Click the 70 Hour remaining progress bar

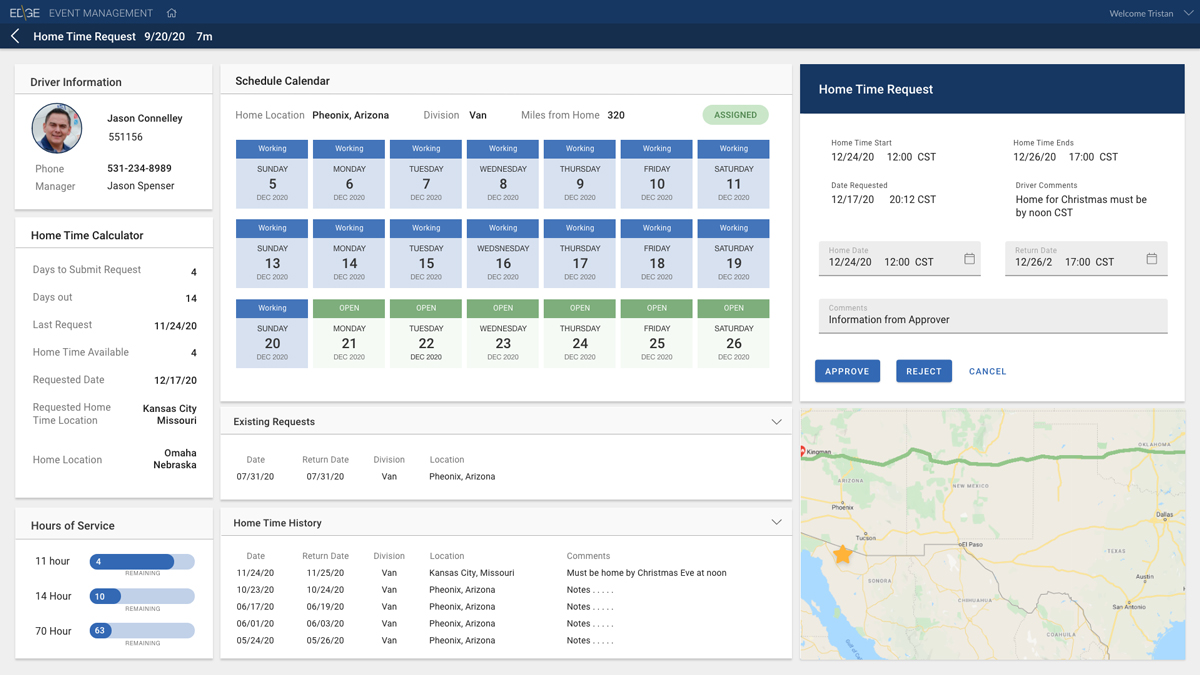pyautogui.click(x=142, y=631)
